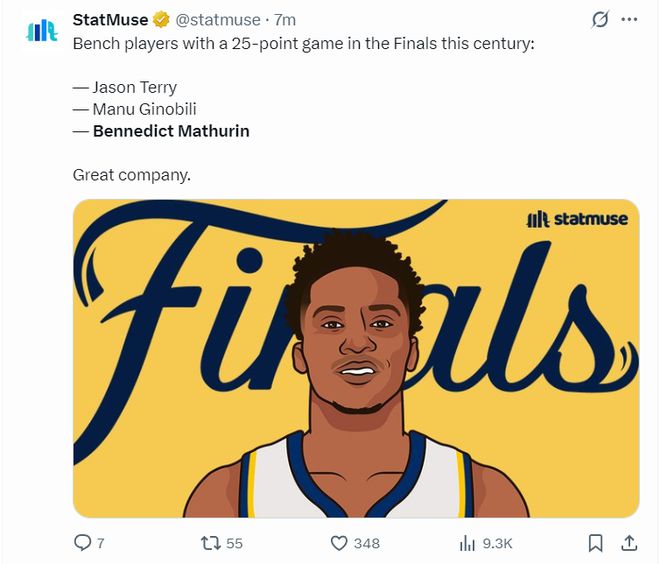
Task: Expand the More options ellipsis menu
Action: coord(629,20)
